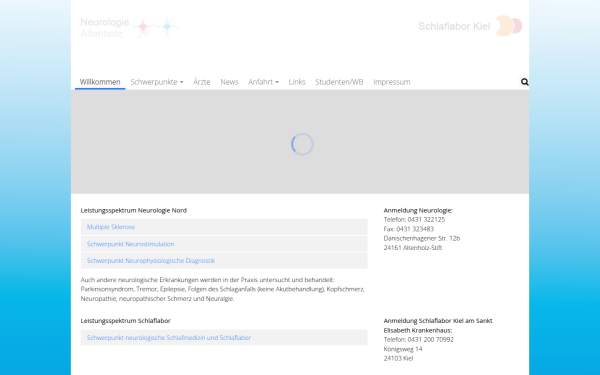
Task: Select the paragraph starting Auch andere neurologische
Action: click(x=223, y=289)
